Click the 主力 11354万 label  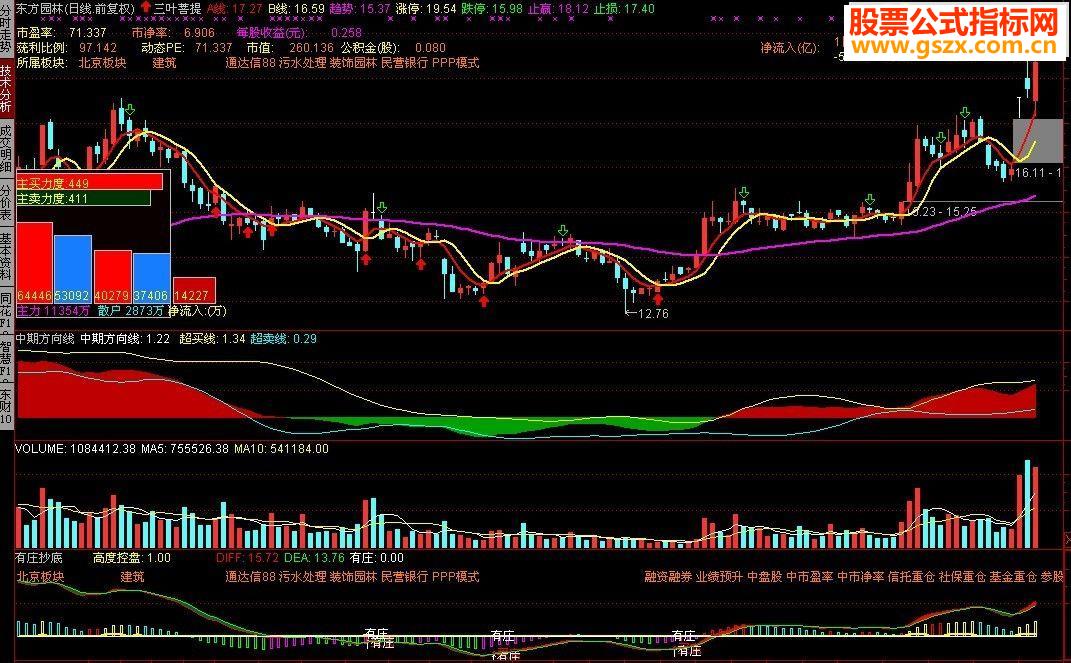(53, 311)
